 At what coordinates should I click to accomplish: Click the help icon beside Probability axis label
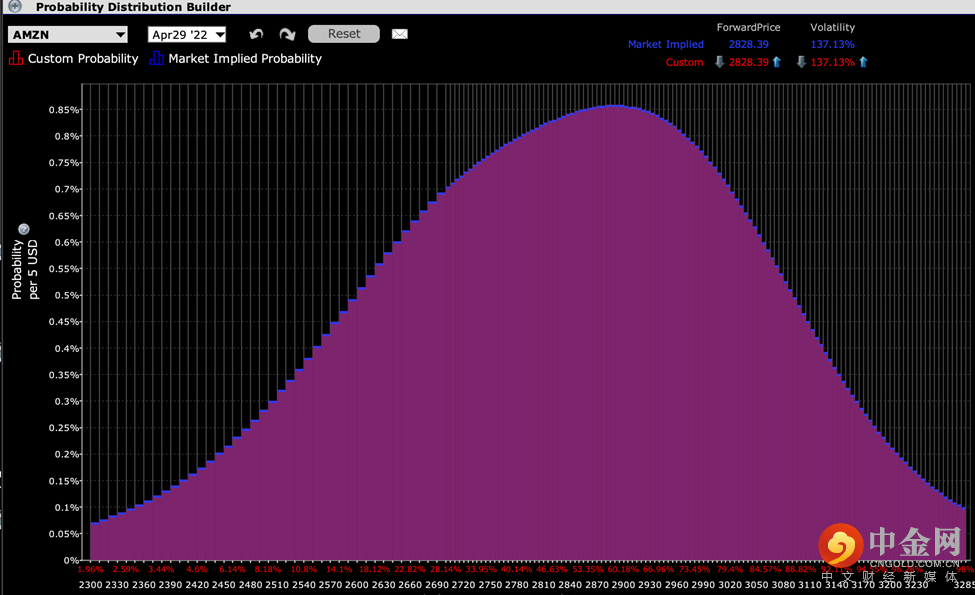coord(24,230)
